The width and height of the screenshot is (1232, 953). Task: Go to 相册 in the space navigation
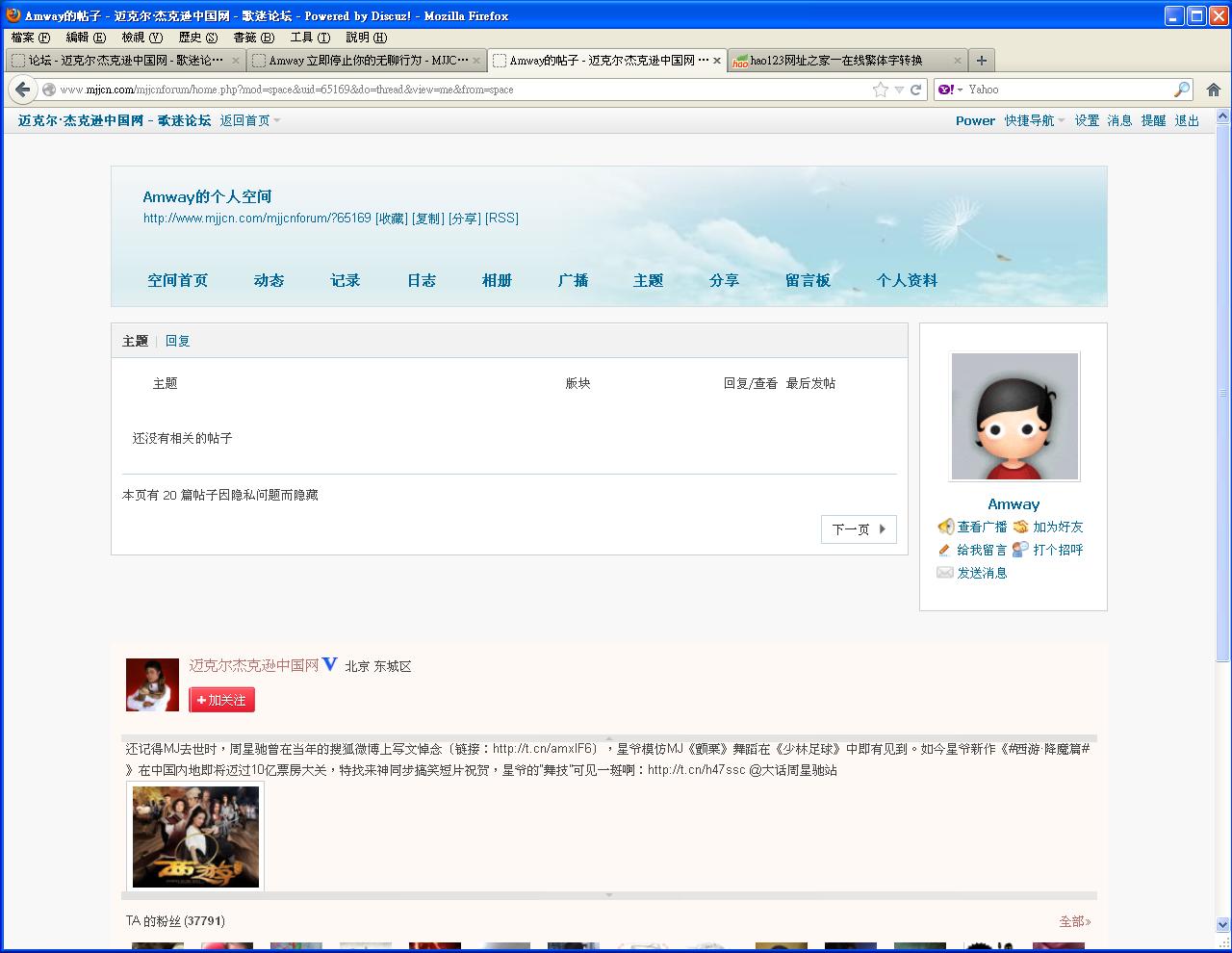[x=497, y=280]
